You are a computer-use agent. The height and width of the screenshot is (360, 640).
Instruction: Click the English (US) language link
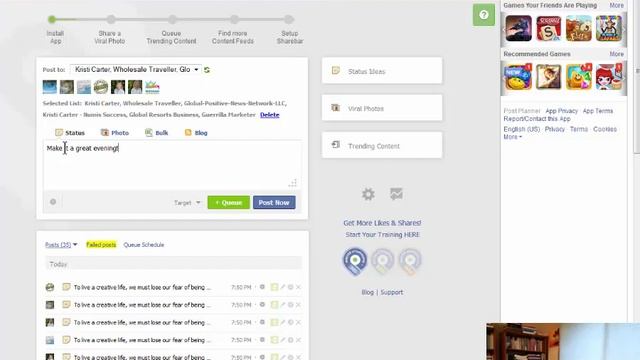pyautogui.click(x=522, y=129)
